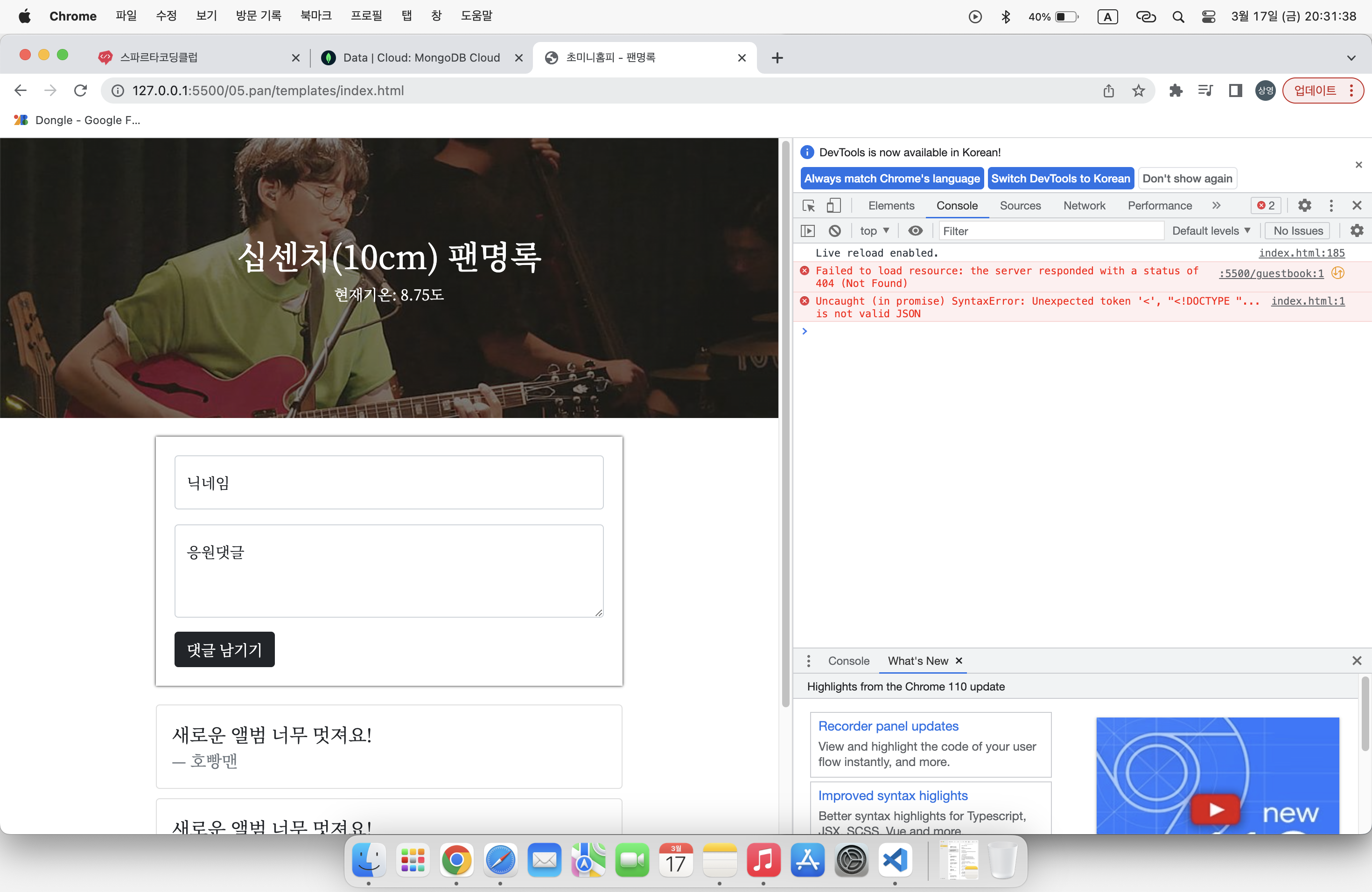Open a new tab with the plus button

777,58
